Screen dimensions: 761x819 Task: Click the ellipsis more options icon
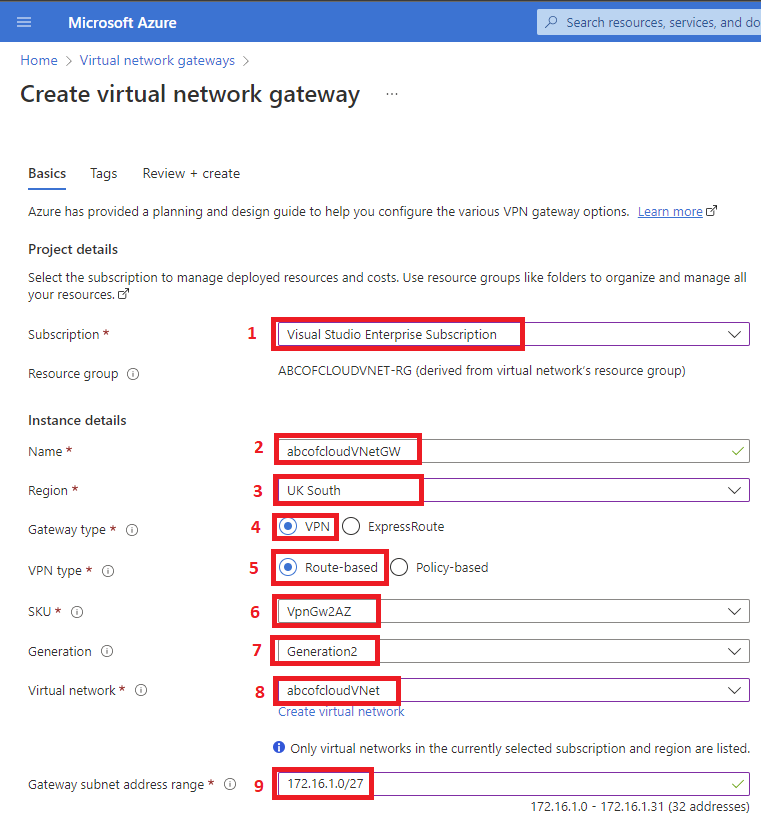[x=392, y=94]
